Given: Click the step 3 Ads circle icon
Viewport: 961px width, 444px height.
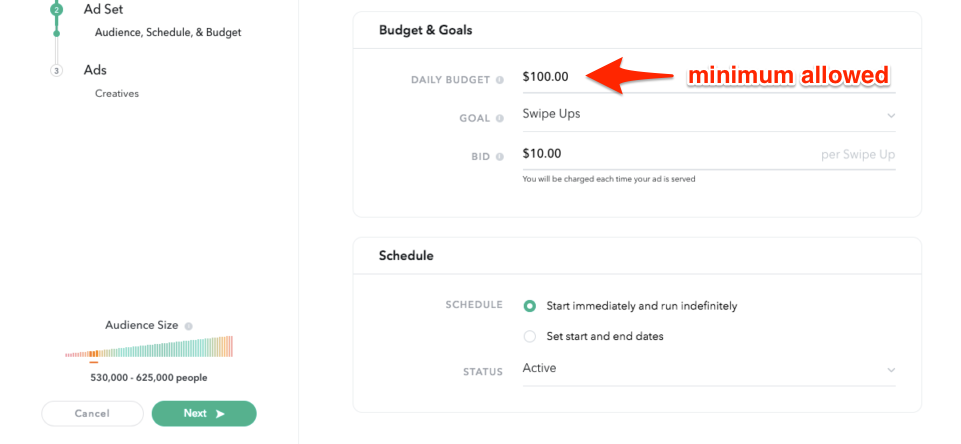Looking at the screenshot, I should [x=56, y=71].
